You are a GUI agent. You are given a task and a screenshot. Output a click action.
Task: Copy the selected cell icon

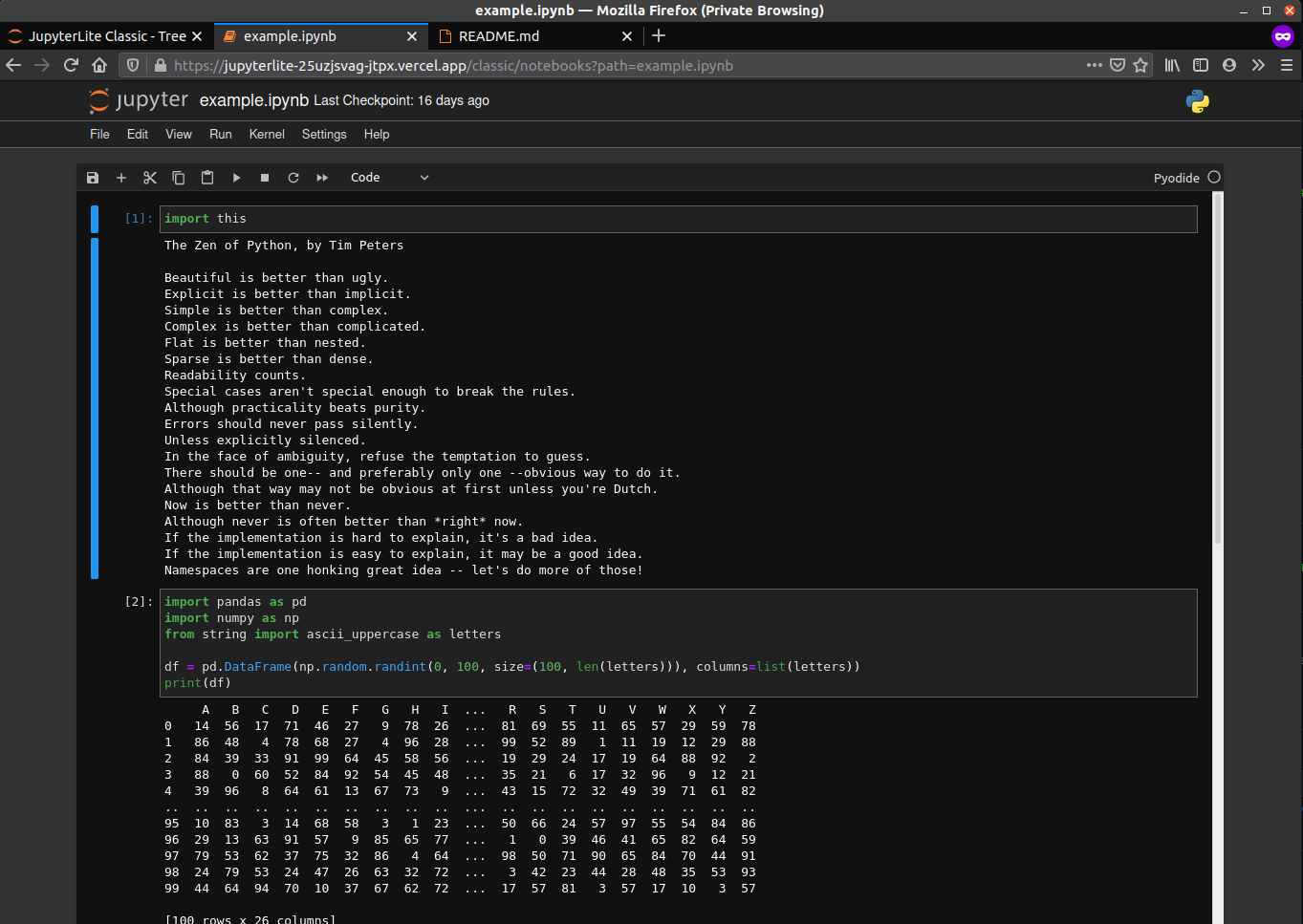(x=179, y=178)
